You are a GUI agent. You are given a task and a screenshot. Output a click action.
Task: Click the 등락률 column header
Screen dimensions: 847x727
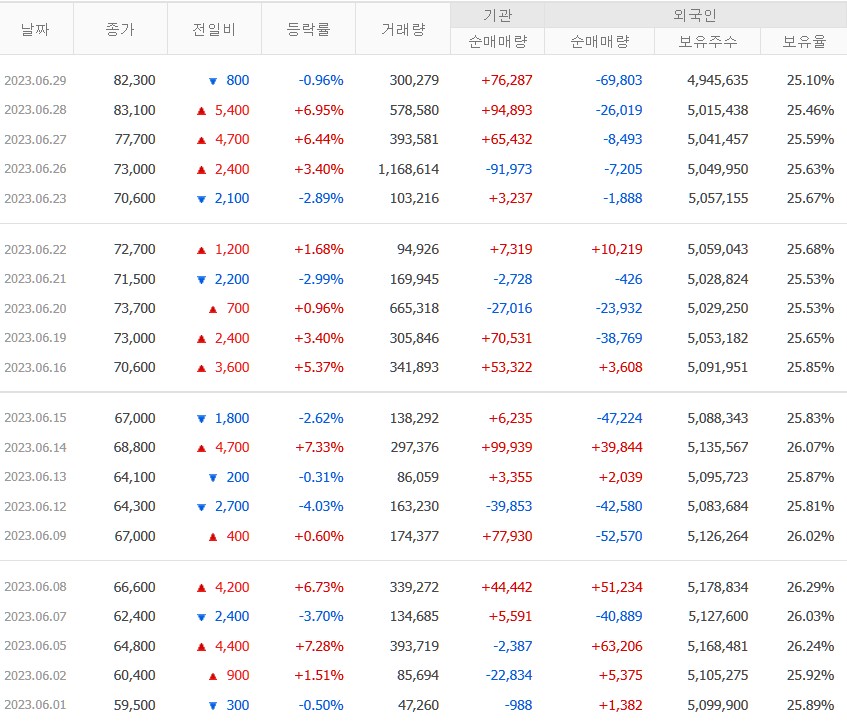pos(308,29)
